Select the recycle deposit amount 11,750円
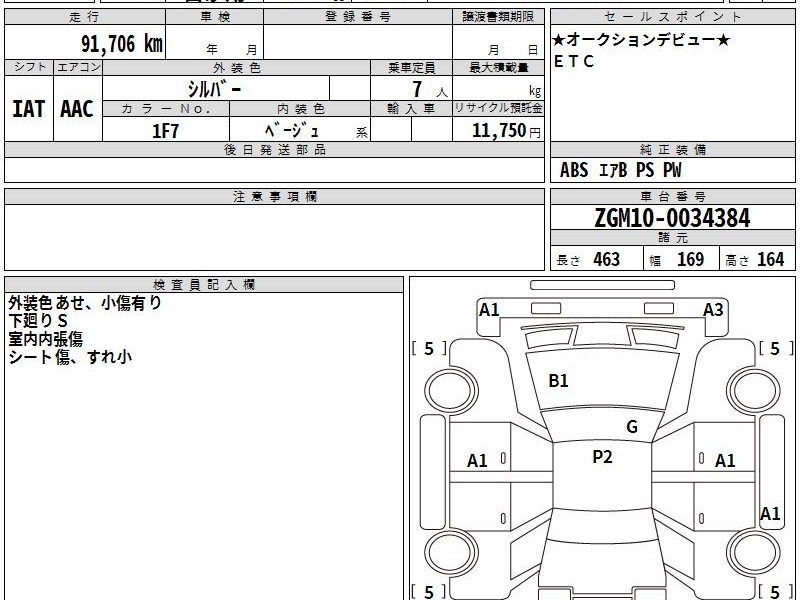 (x=506, y=131)
